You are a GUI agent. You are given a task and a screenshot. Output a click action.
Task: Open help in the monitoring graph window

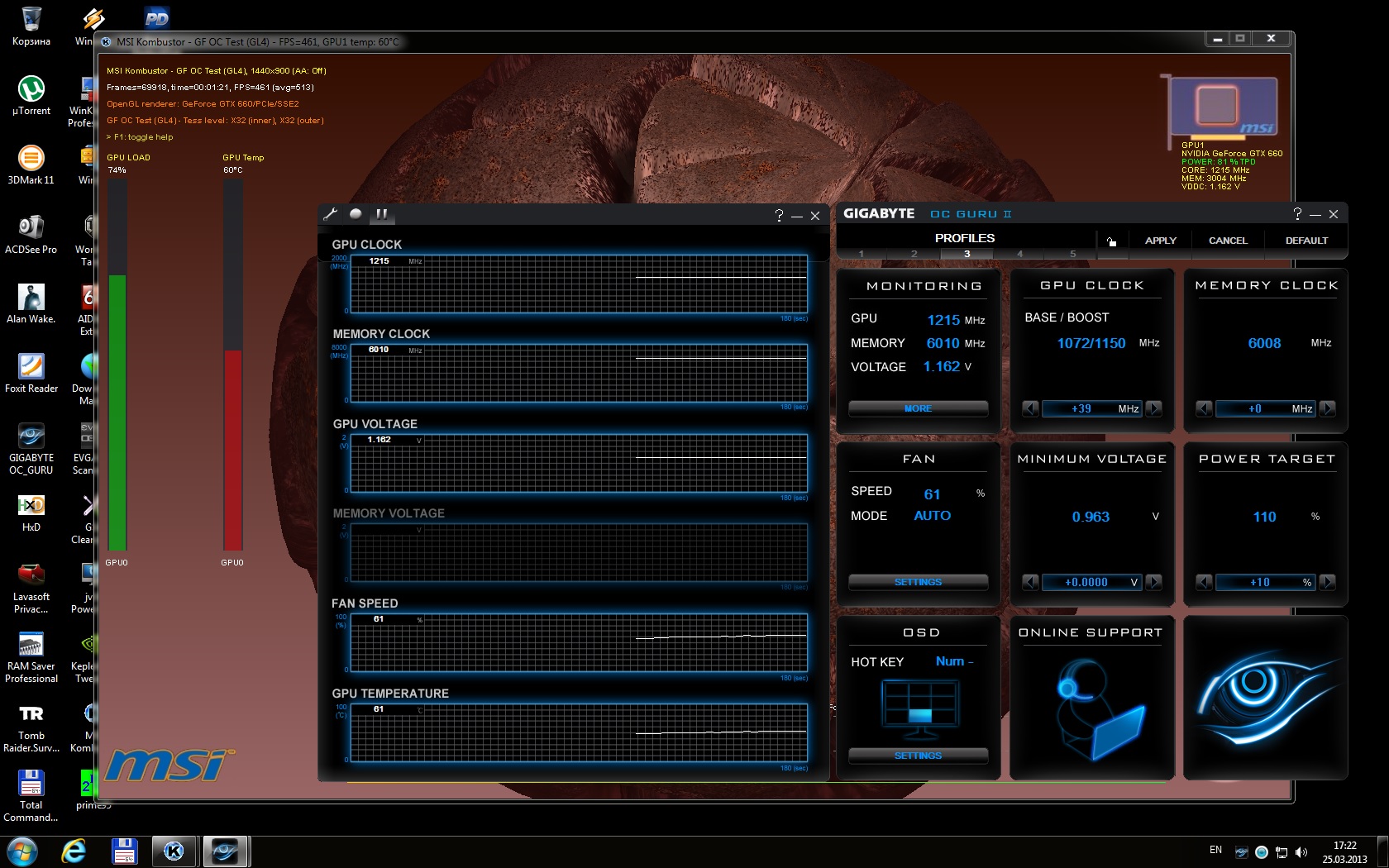pos(779,215)
